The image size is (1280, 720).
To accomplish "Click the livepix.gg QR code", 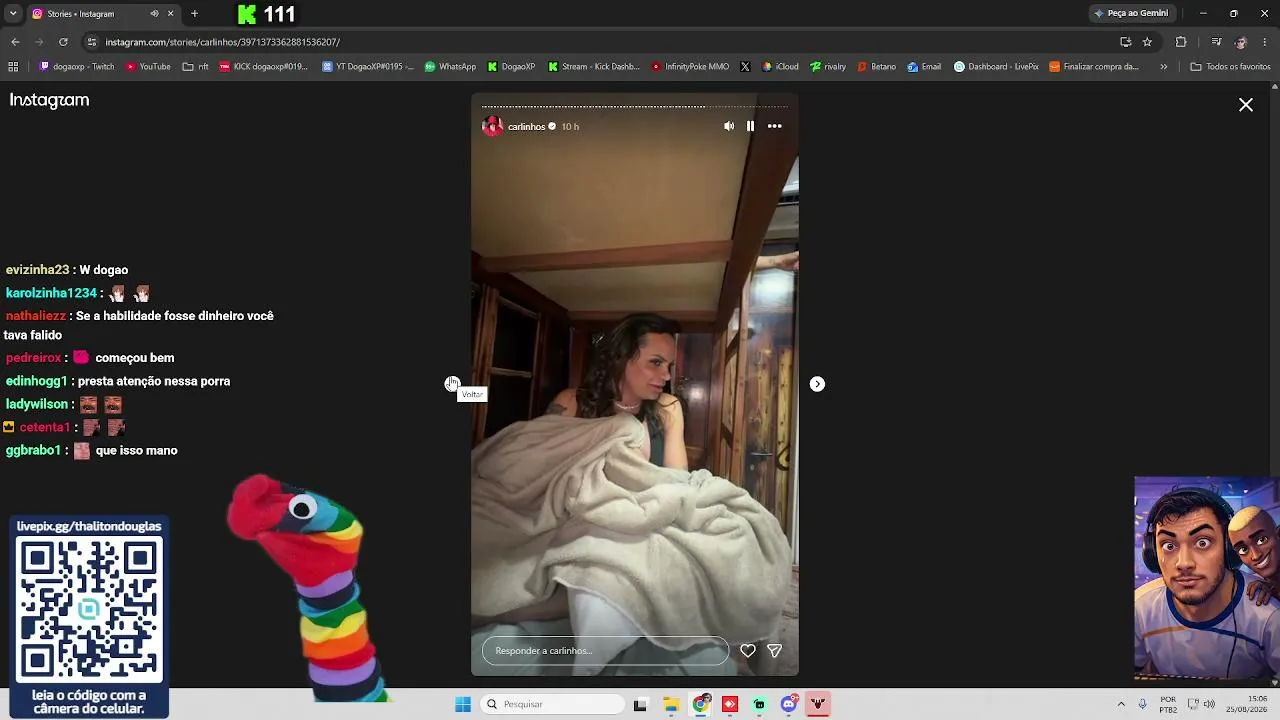I will coord(89,610).
